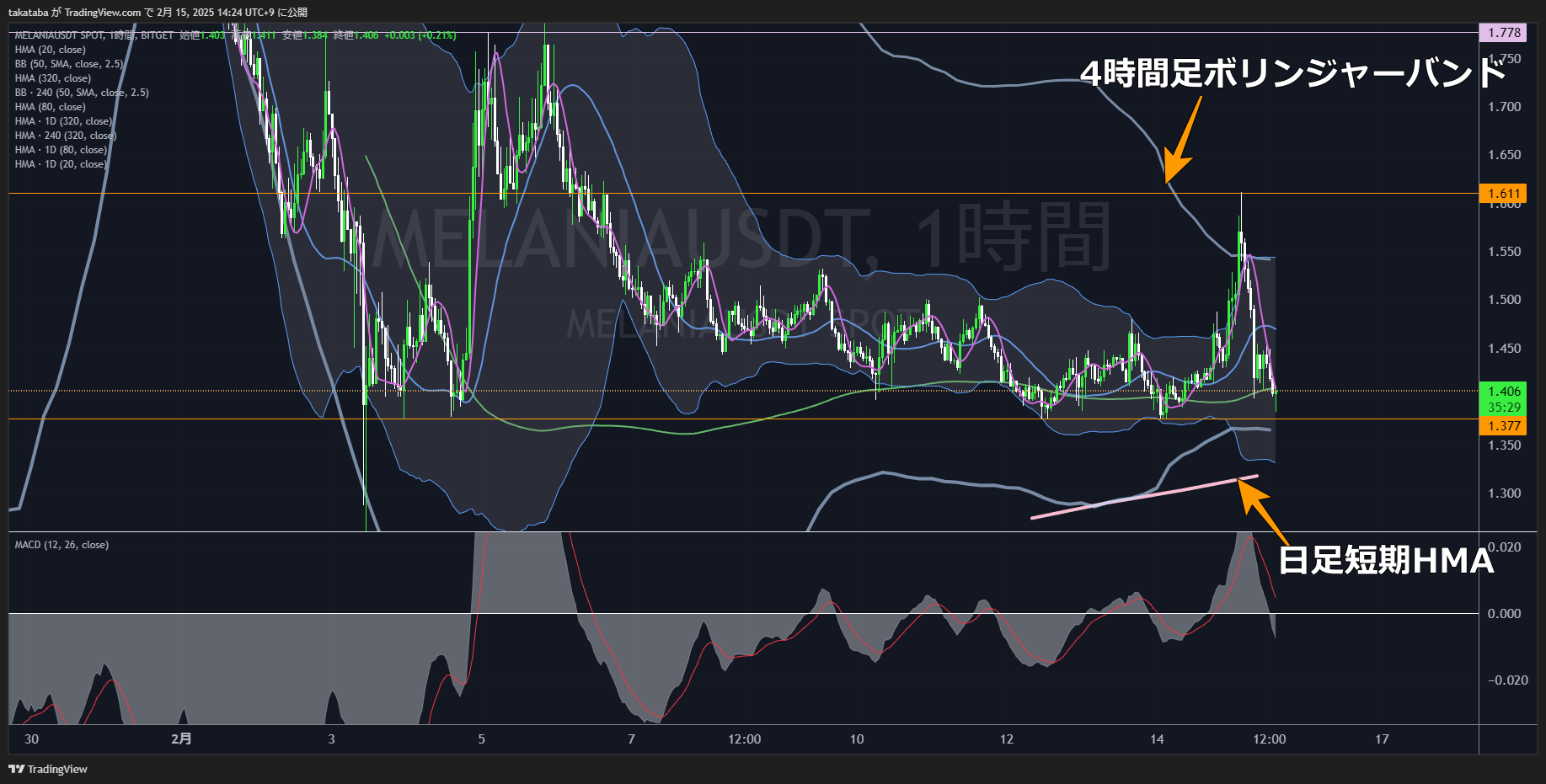Image resolution: width=1546 pixels, height=784 pixels.
Task: Select the BB (50, SMA, close, 2.5) label
Action: click(x=68, y=64)
